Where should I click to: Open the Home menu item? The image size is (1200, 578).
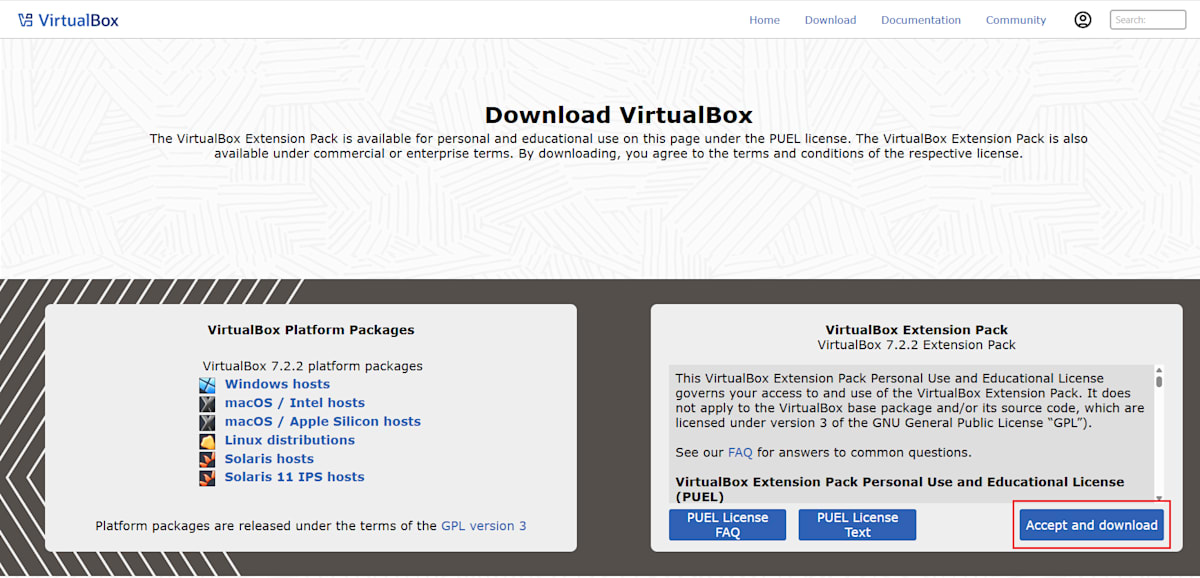(x=764, y=19)
